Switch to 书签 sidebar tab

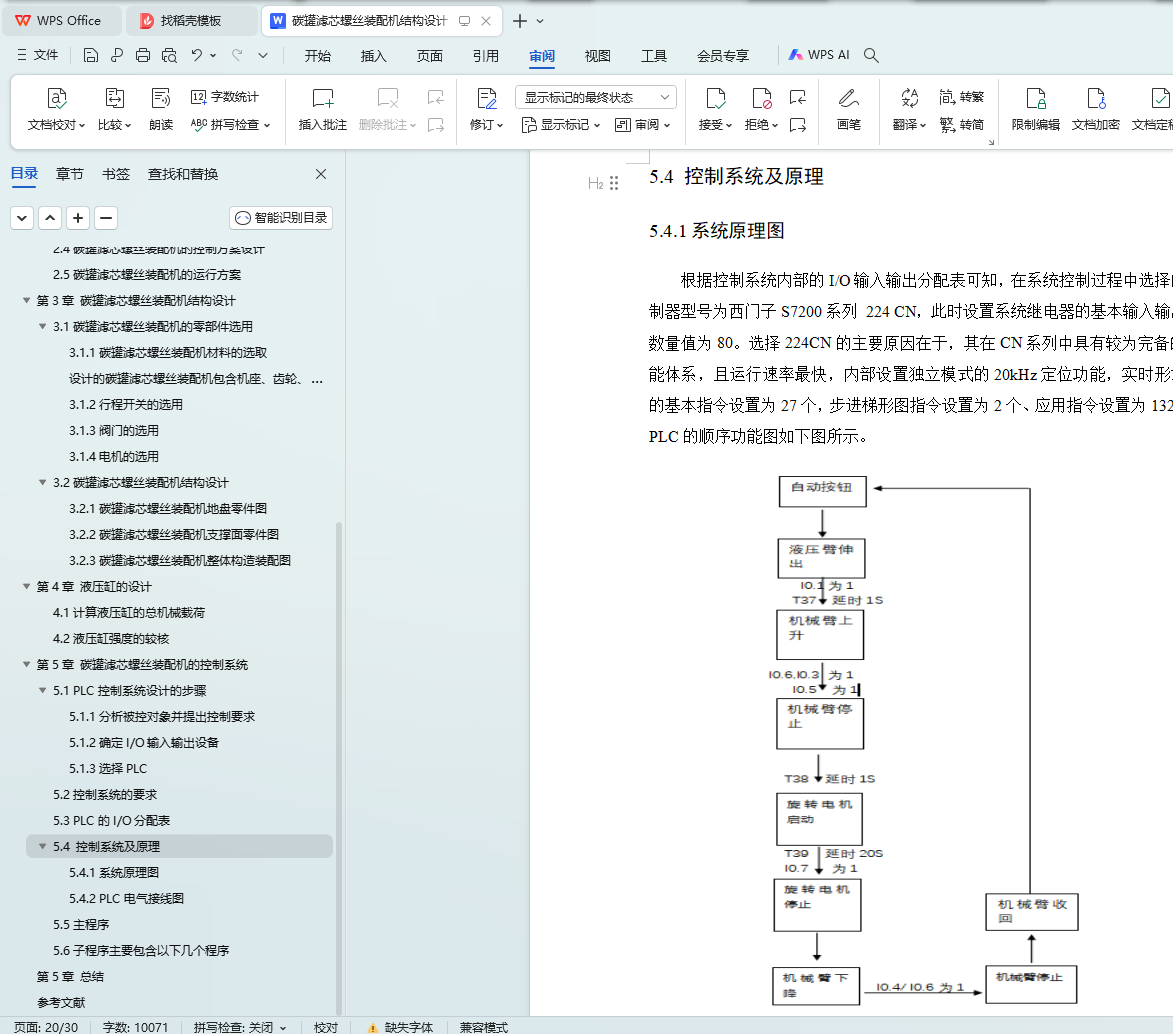[116, 174]
